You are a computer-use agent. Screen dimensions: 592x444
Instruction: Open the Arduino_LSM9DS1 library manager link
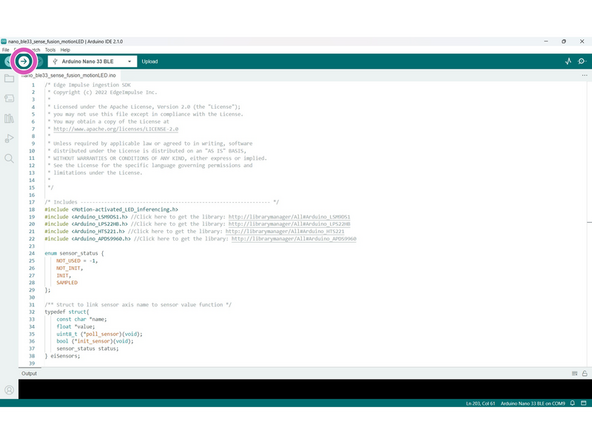(x=289, y=217)
